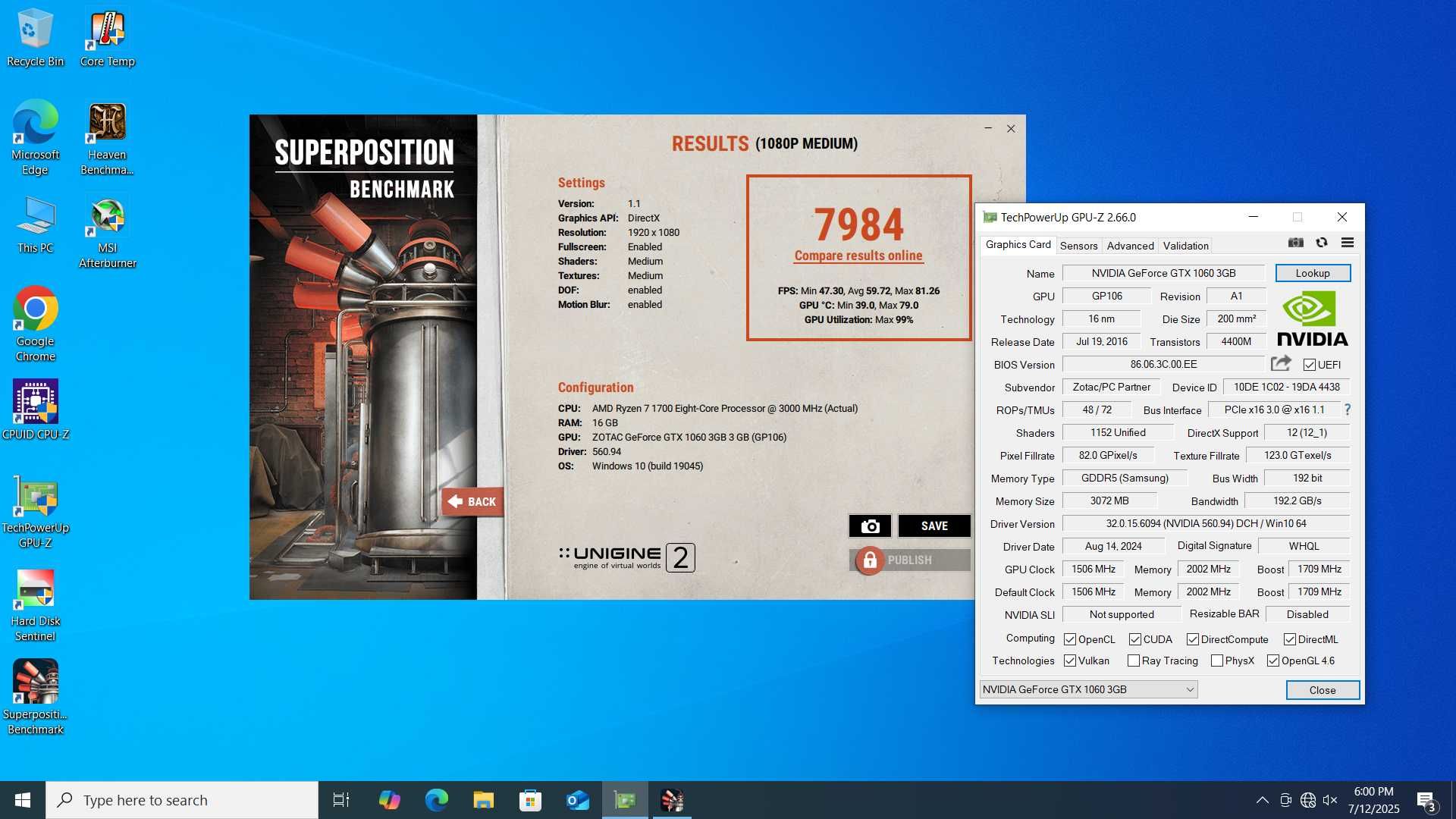The image size is (1456, 819).
Task: Open Hard Disk Sentinel desktop shortcut
Action: pos(35,605)
